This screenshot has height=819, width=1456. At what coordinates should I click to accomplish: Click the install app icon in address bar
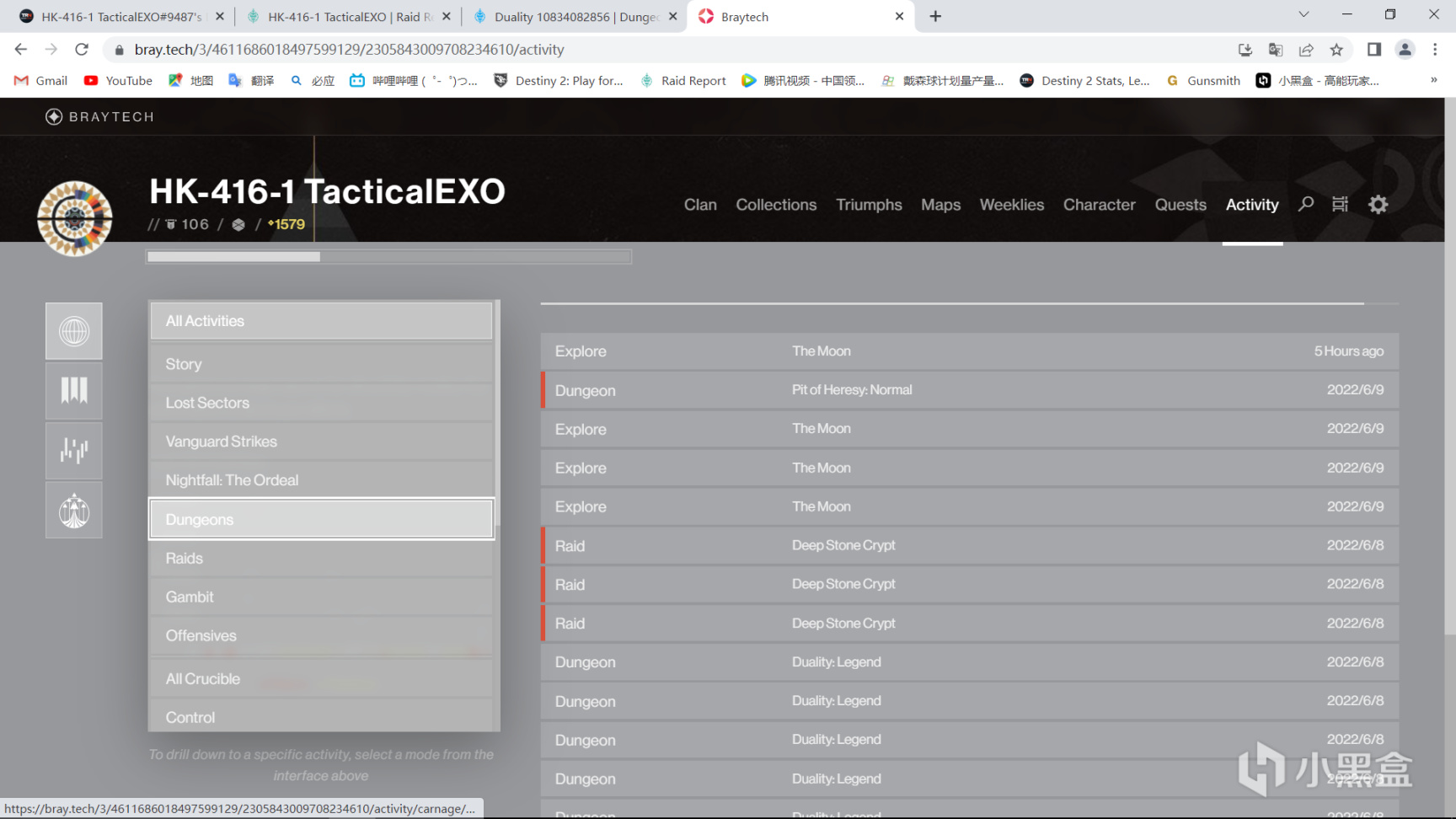pyautogui.click(x=1245, y=50)
